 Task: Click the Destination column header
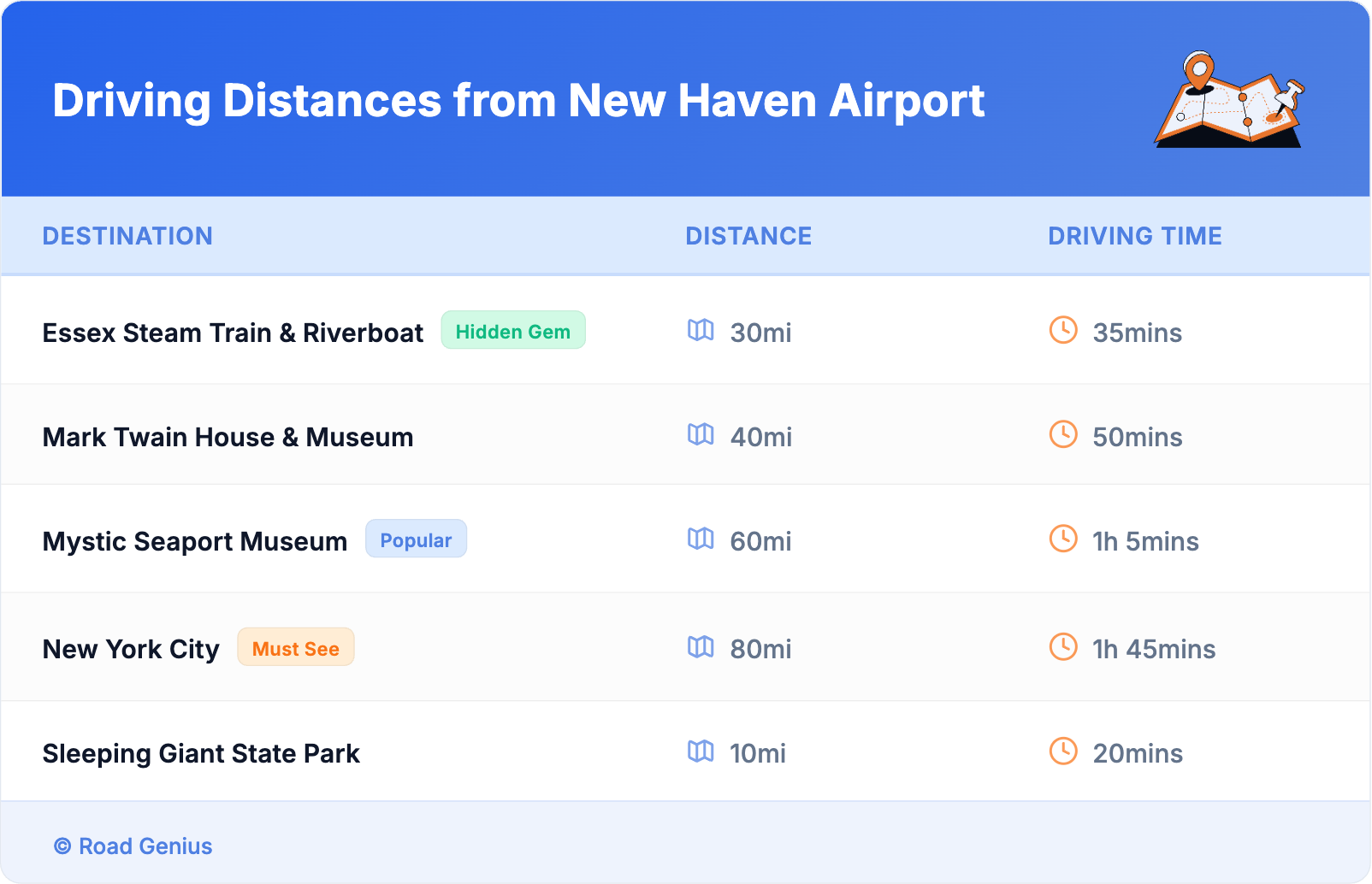click(x=127, y=236)
